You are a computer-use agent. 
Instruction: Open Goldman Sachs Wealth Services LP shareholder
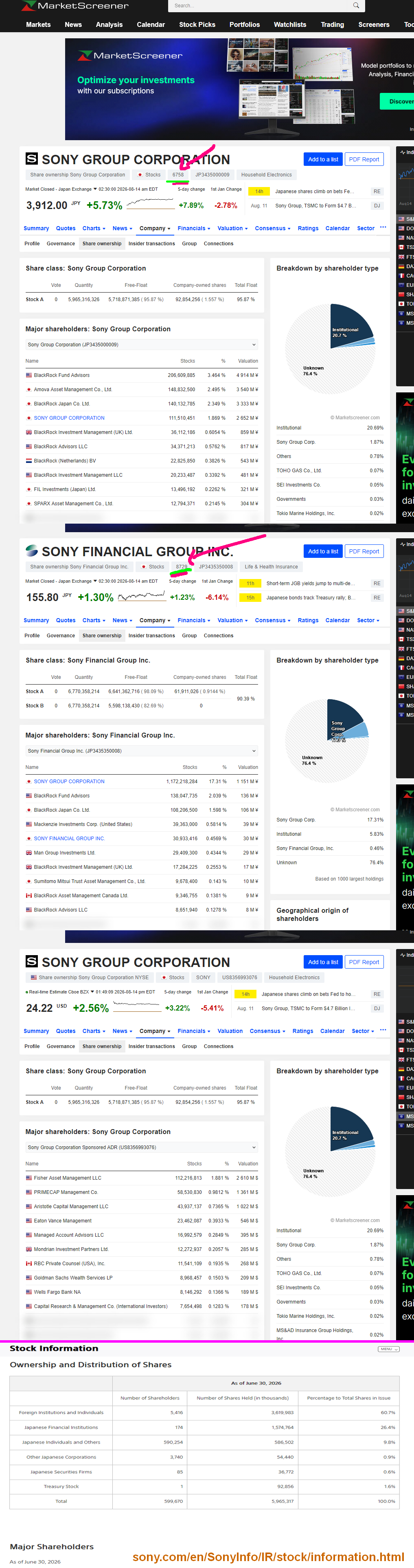(73, 1277)
